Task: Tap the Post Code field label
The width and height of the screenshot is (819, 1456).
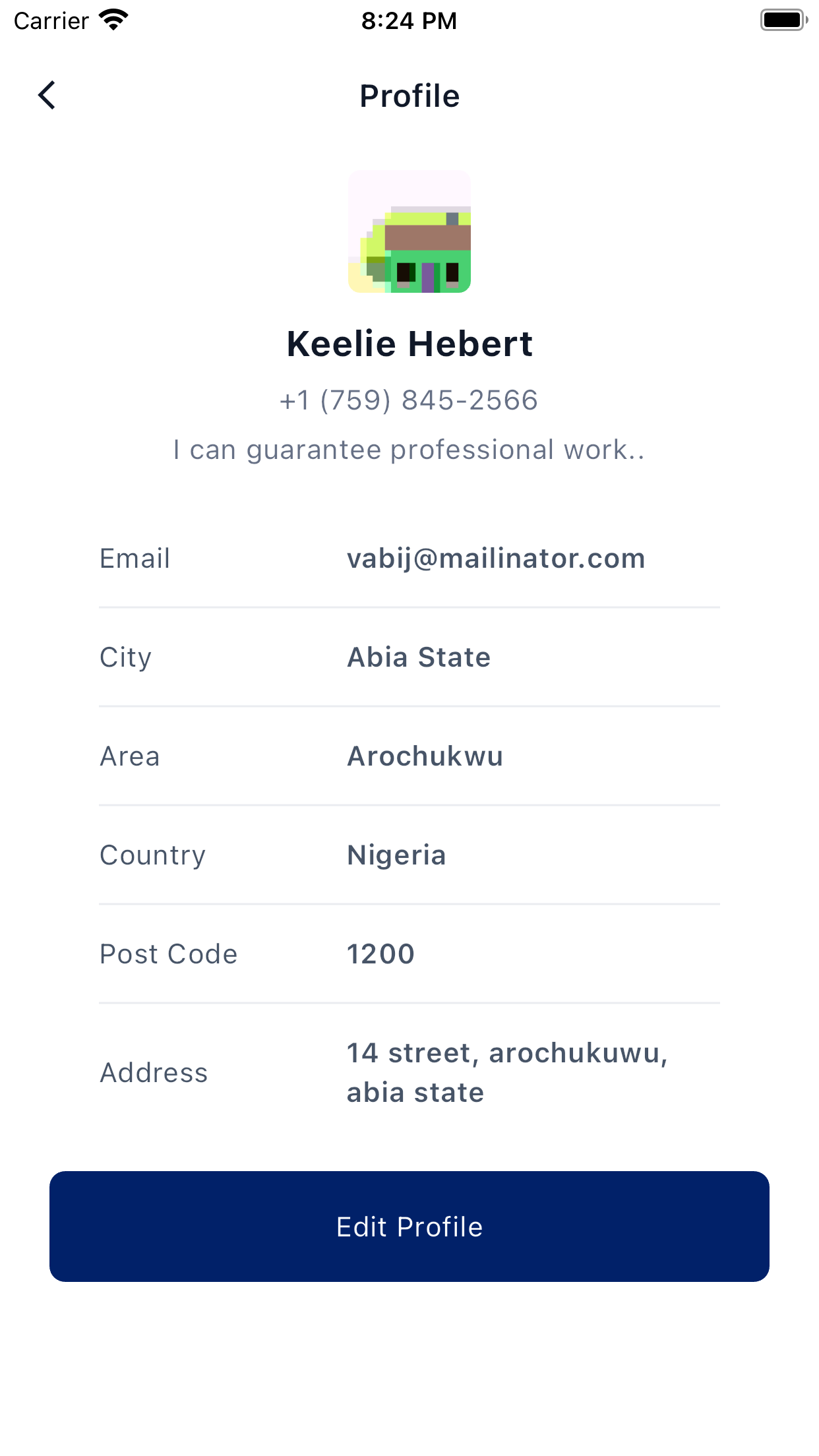Action: coord(169,954)
